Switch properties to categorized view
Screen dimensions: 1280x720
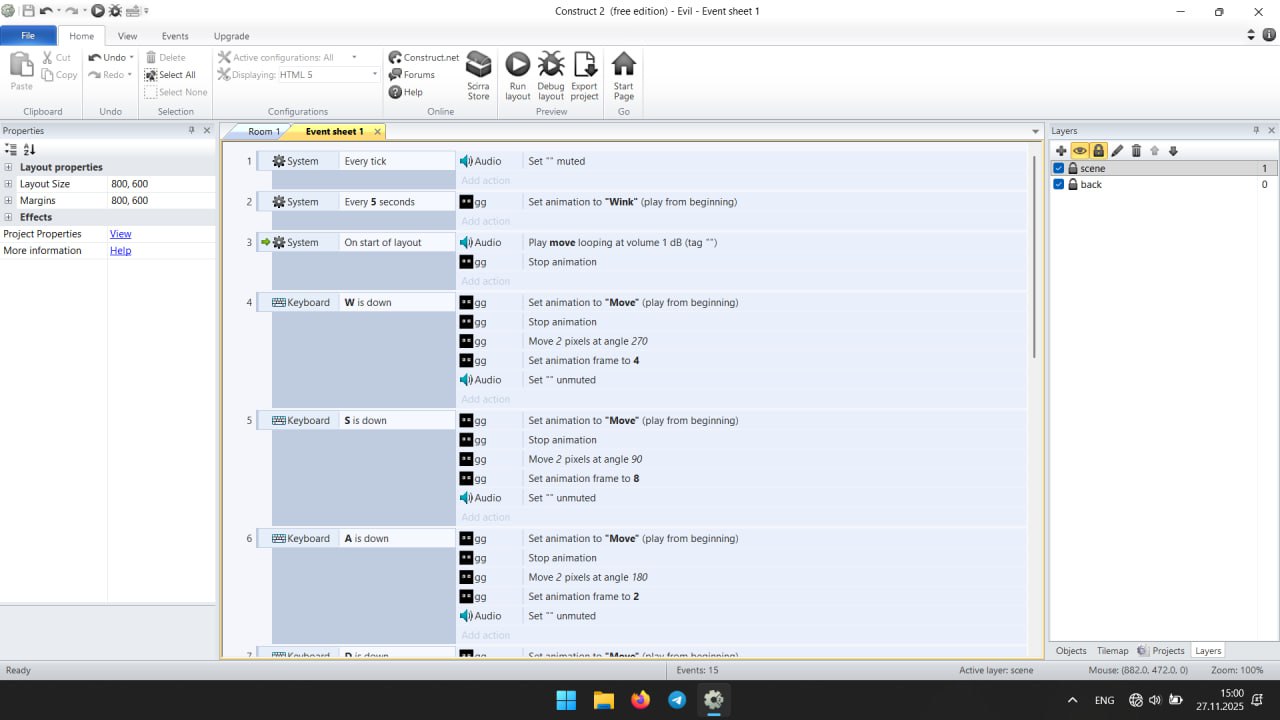tap(11, 149)
